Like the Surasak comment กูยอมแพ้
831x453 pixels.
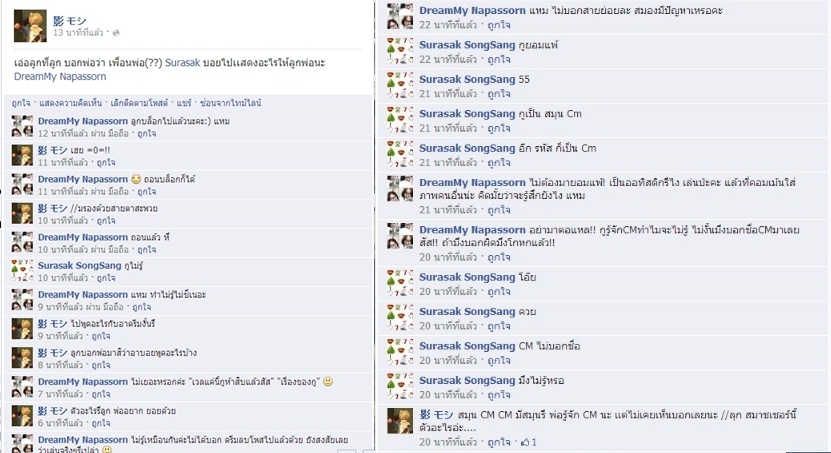click(499, 59)
